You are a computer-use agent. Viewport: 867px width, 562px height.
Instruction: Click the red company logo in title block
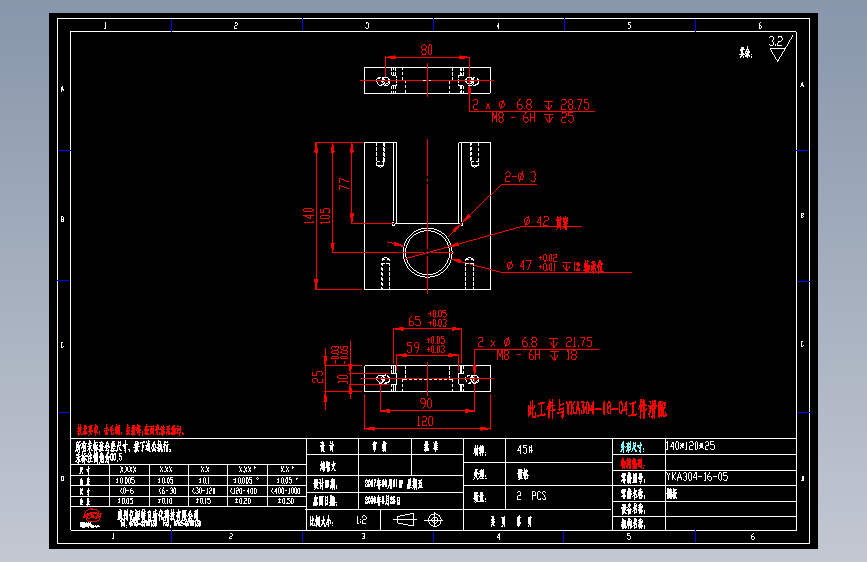92,518
